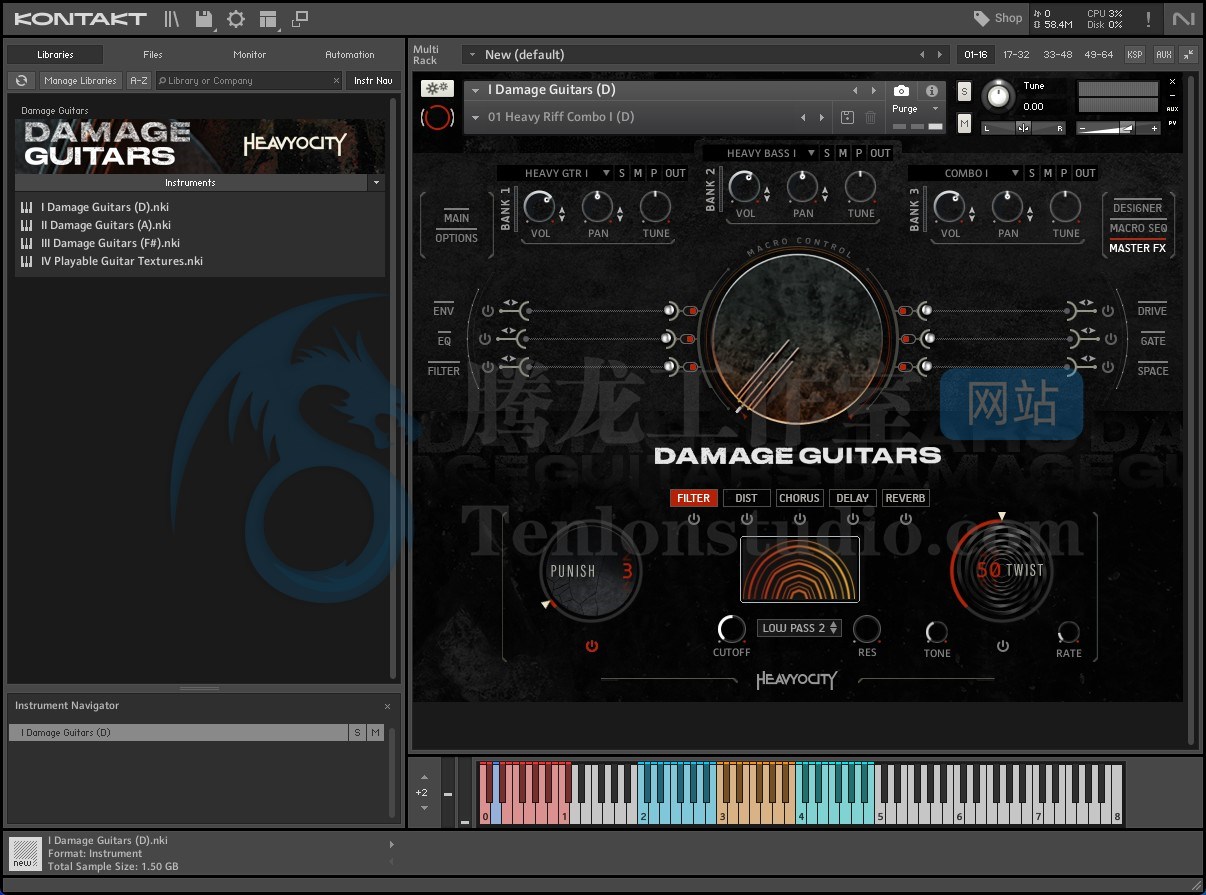The height and width of the screenshot is (895, 1206).
Task: Clear the library search with the x icon
Action: click(x=336, y=81)
